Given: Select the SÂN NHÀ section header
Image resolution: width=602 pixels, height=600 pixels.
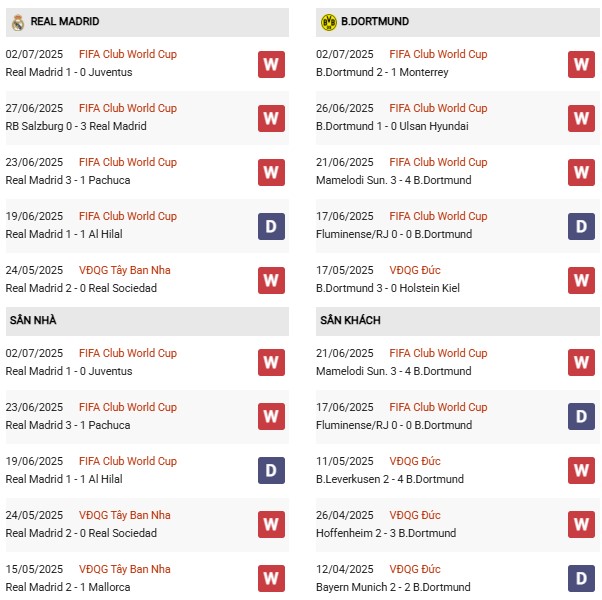Looking at the screenshot, I should pos(32,320).
